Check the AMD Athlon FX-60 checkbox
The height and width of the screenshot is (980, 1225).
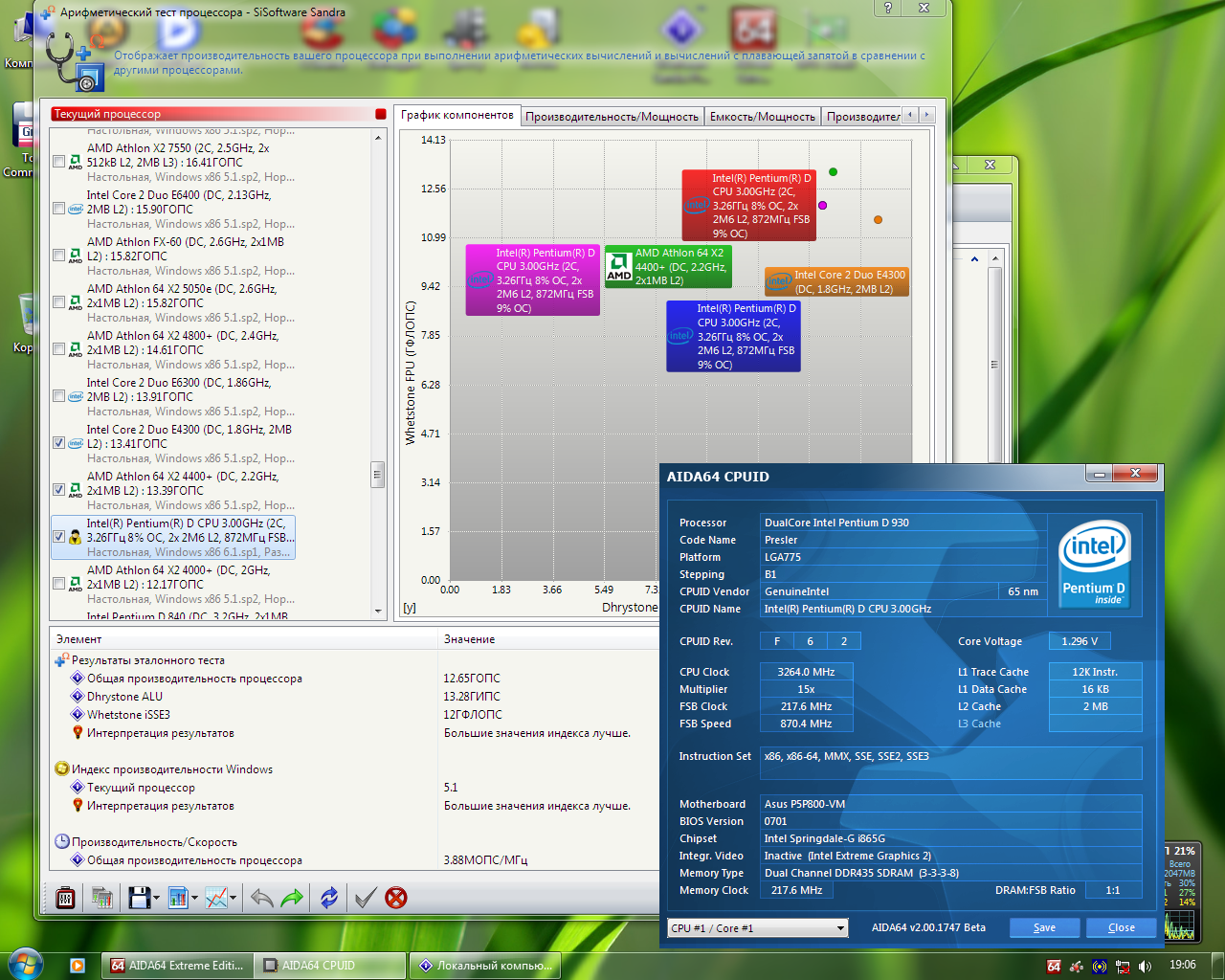pos(59,256)
